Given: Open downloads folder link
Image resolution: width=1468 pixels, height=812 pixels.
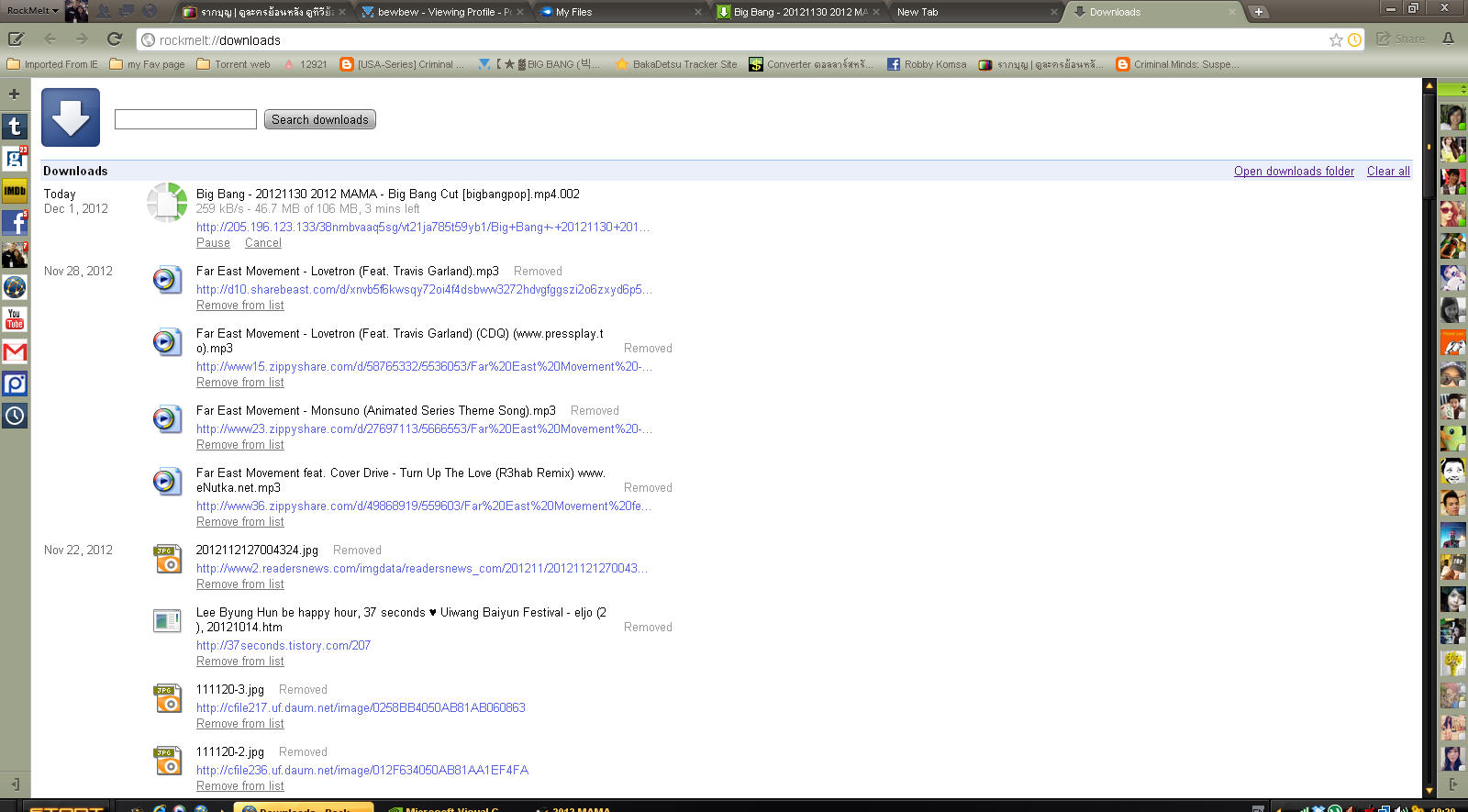Looking at the screenshot, I should (x=1294, y=172).
